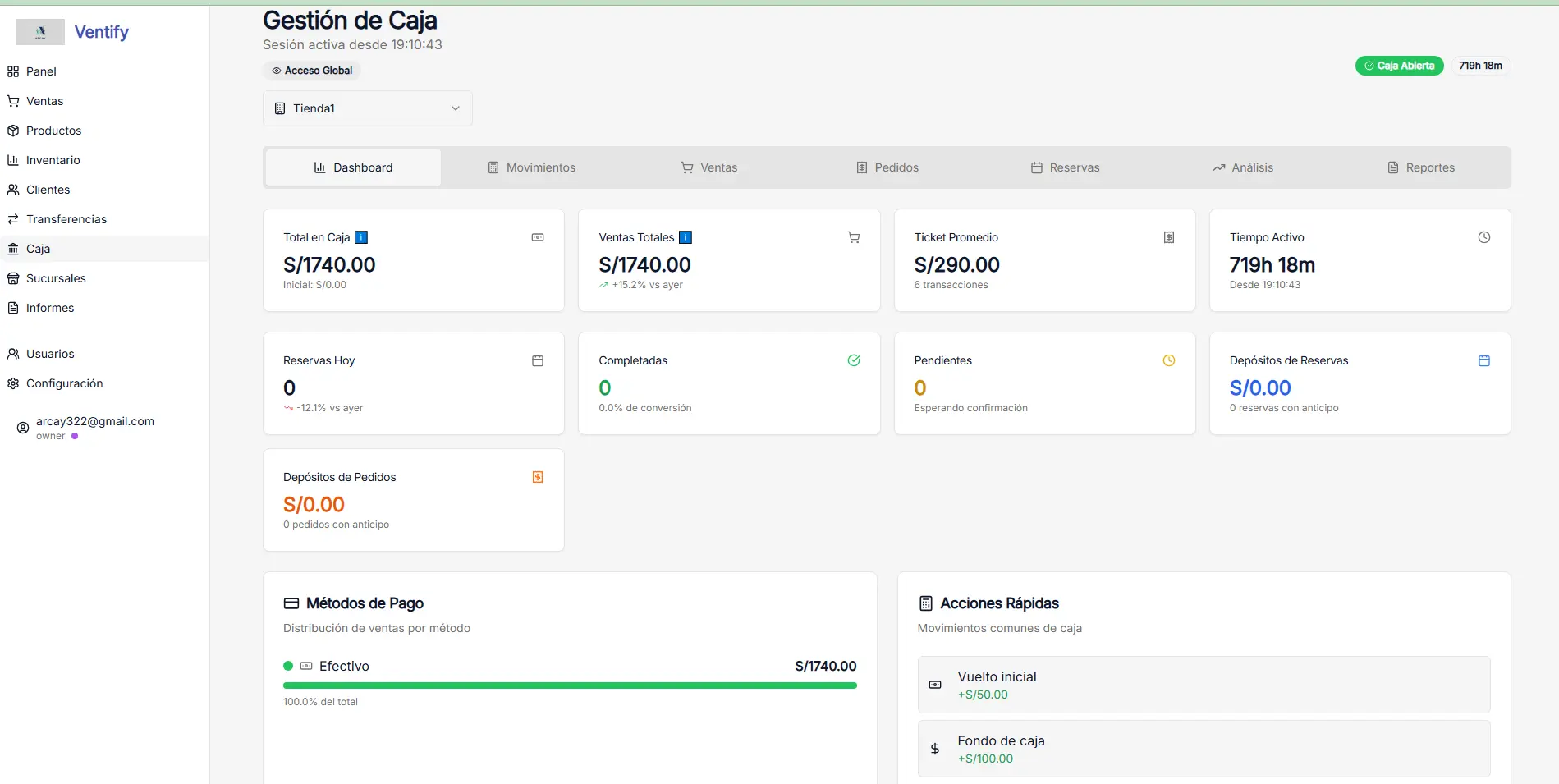Click the calendar icon in Depósitos de Reservas
Screen dimensions: 1559x784
tap(1483, 360)
